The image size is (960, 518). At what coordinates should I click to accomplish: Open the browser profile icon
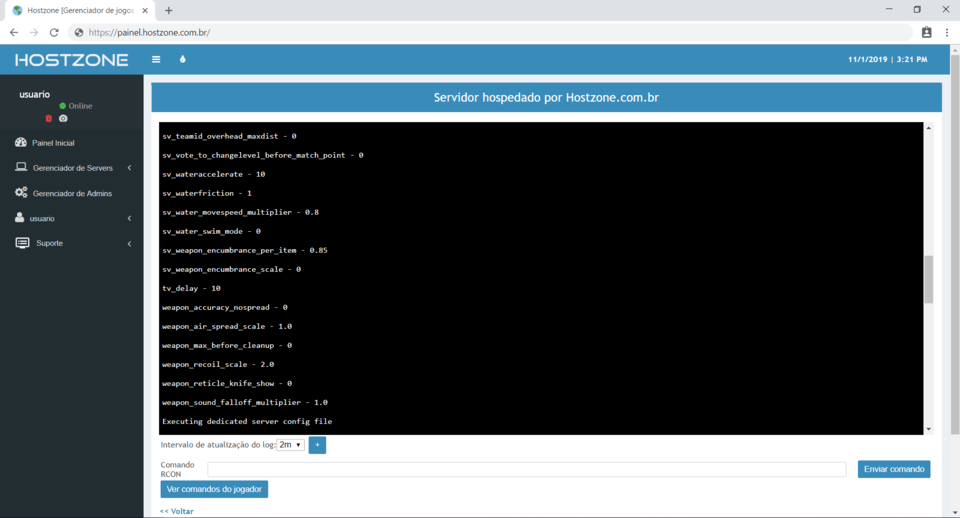(926, 32)
